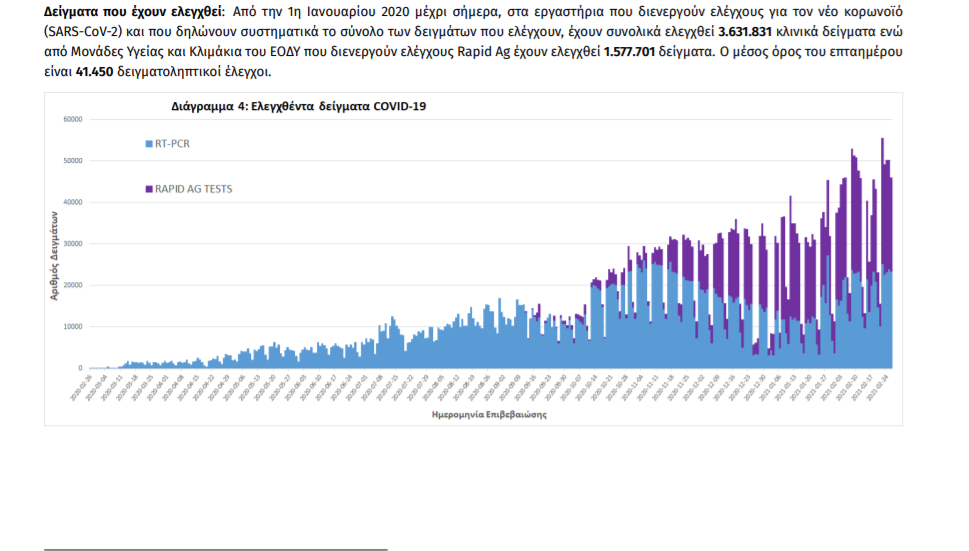Click the bold number 3.631.831

click(751, 33)
